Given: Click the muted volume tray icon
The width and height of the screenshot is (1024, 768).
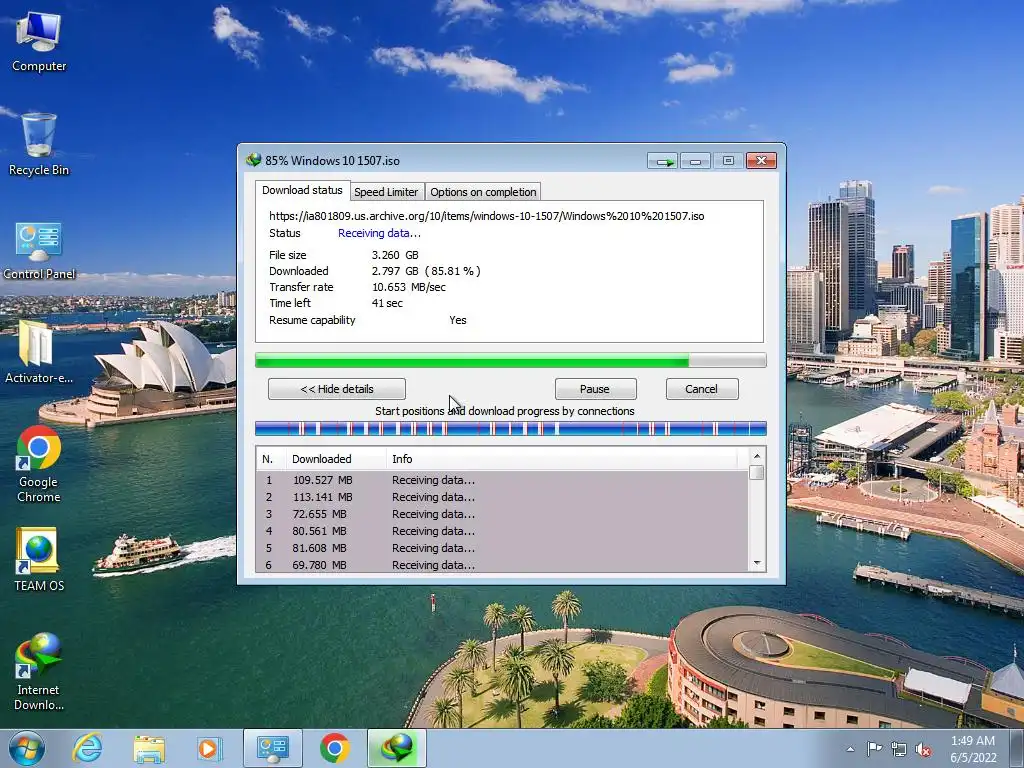Looking at the screenshot, I should [923, 750].
